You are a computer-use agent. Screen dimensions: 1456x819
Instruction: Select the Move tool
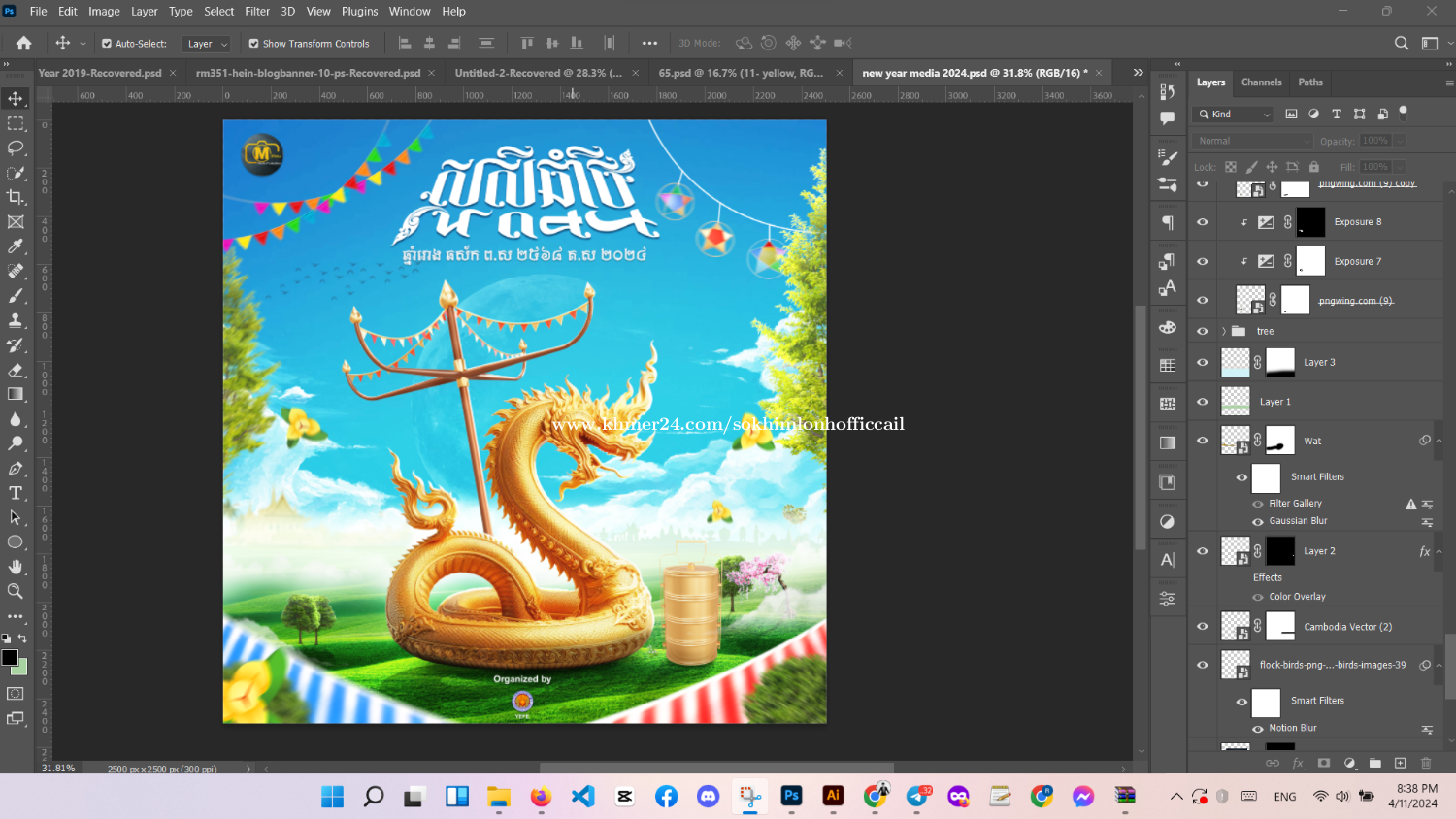point(16,99)
